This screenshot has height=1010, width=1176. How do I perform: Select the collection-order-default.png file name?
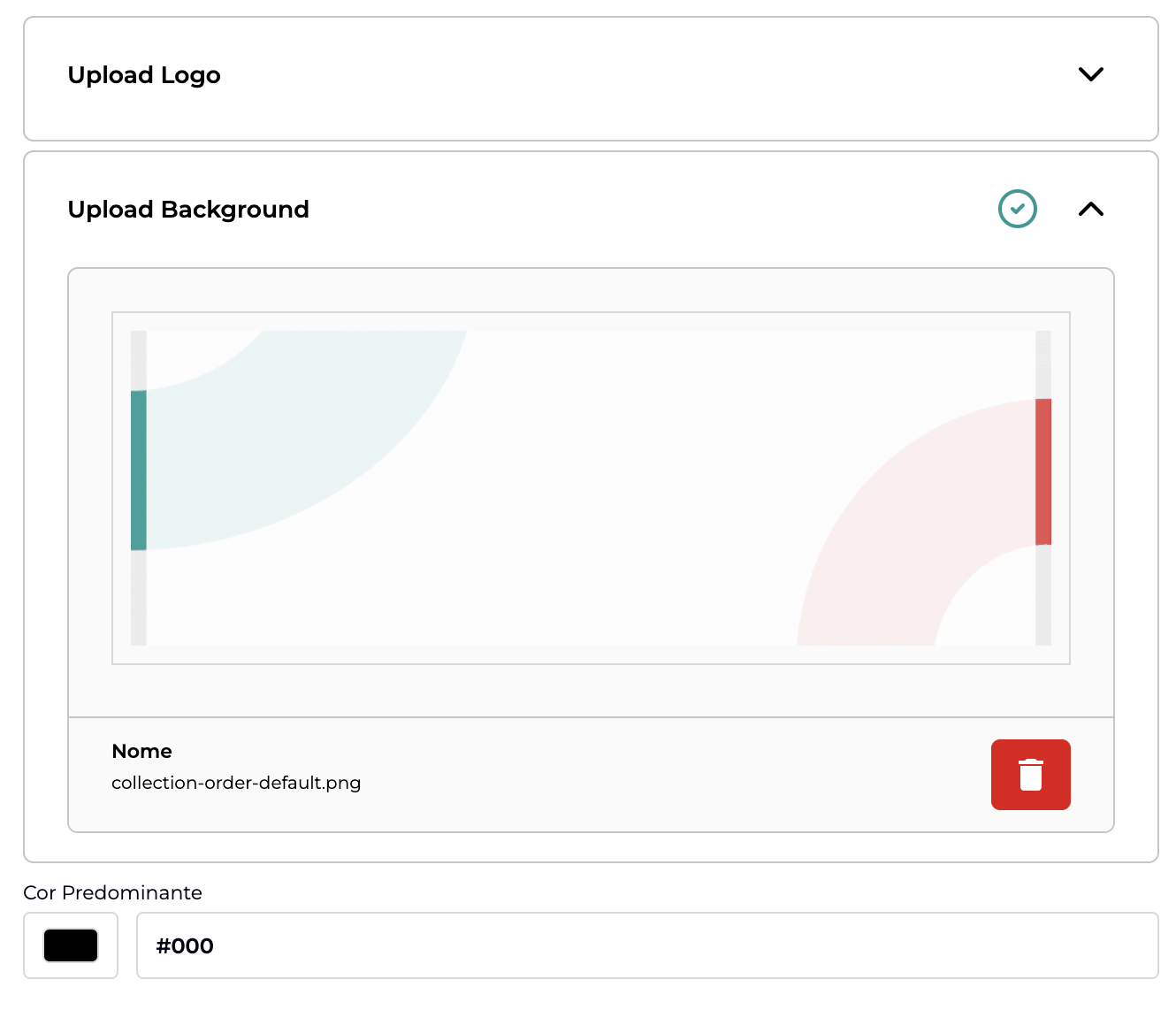tap(236, 783)
